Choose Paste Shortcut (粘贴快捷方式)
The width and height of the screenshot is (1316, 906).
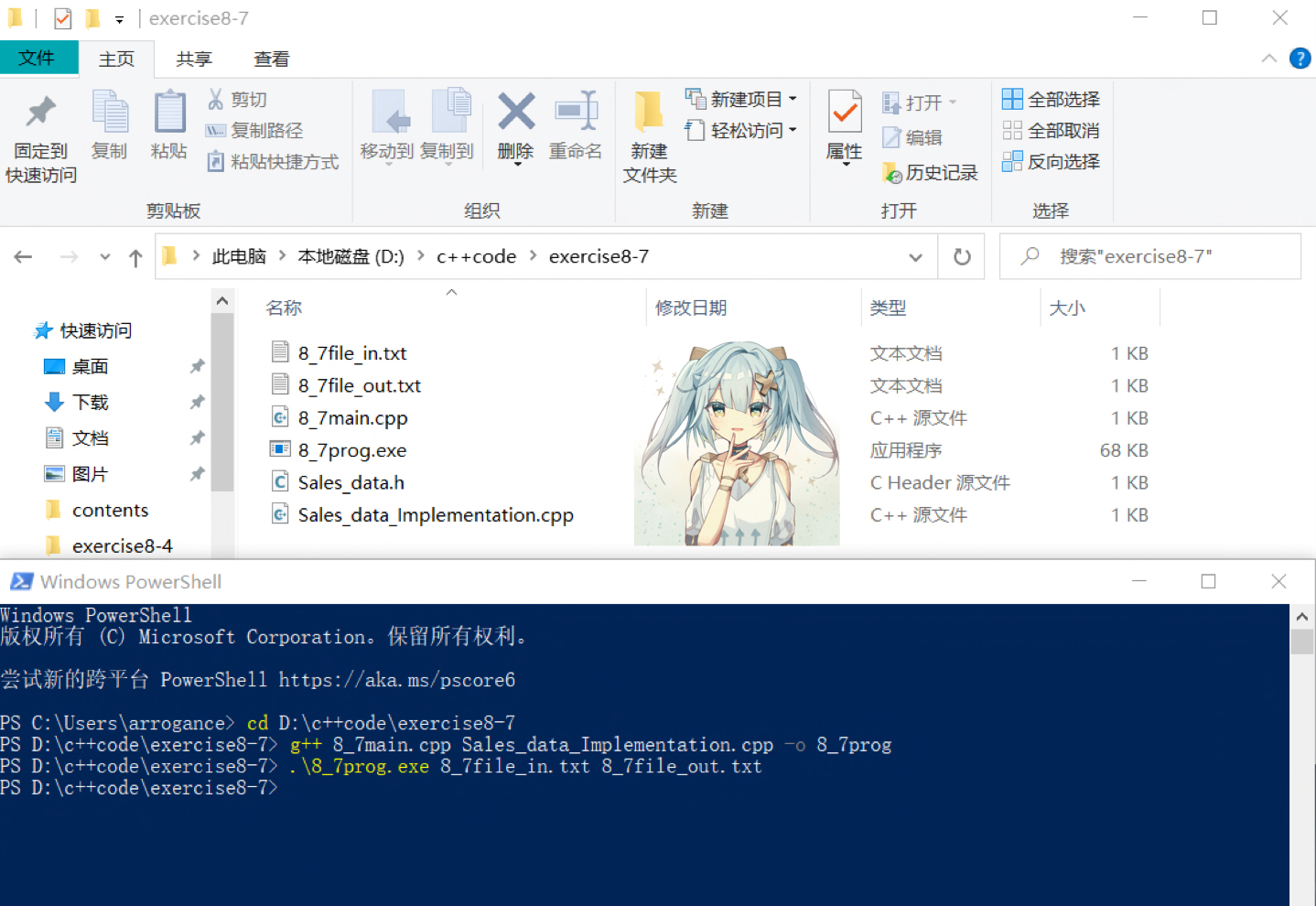click(x=273, y=162)
